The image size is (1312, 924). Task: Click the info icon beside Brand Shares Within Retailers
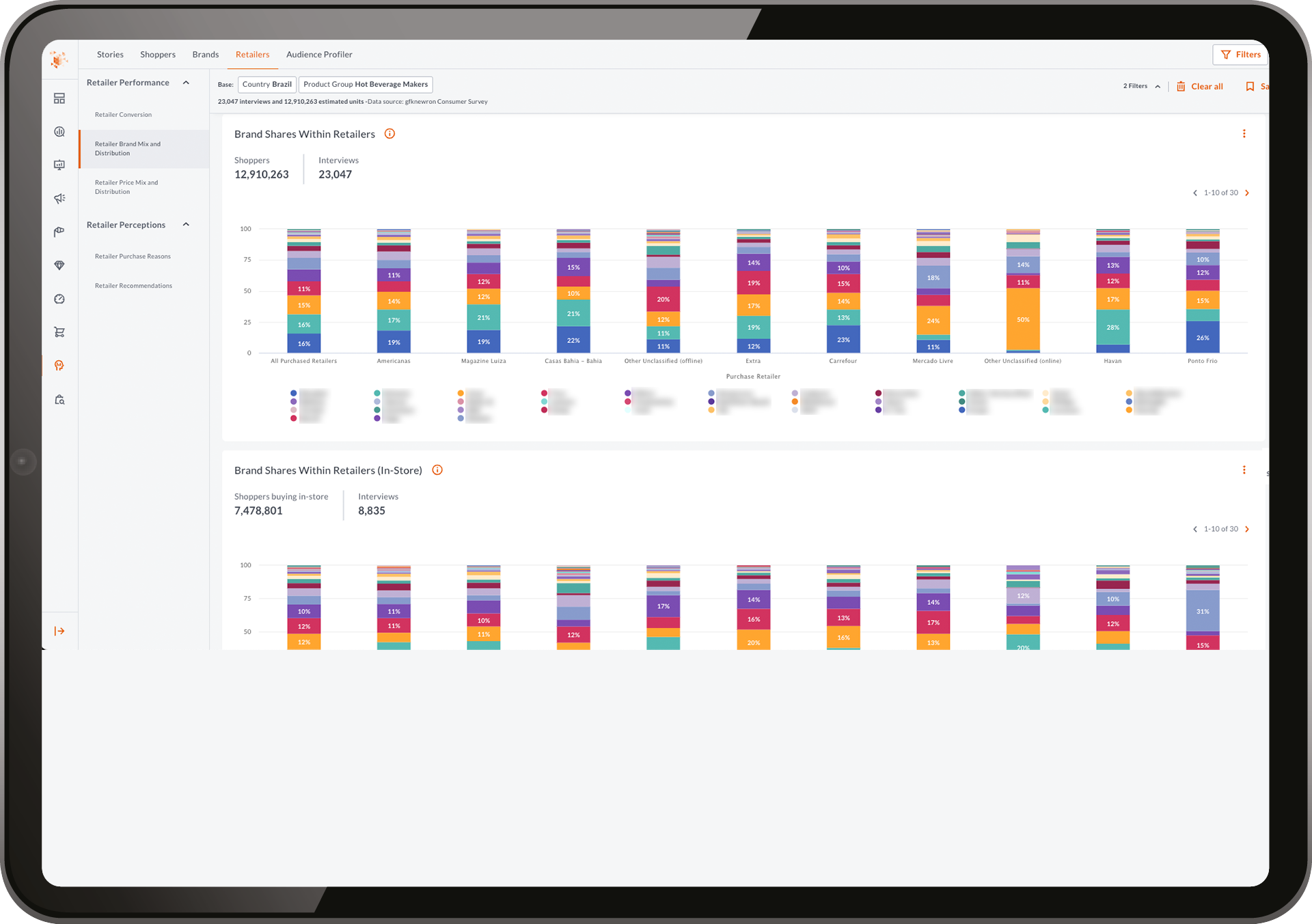pyautogui.click(x=389, y=134)
